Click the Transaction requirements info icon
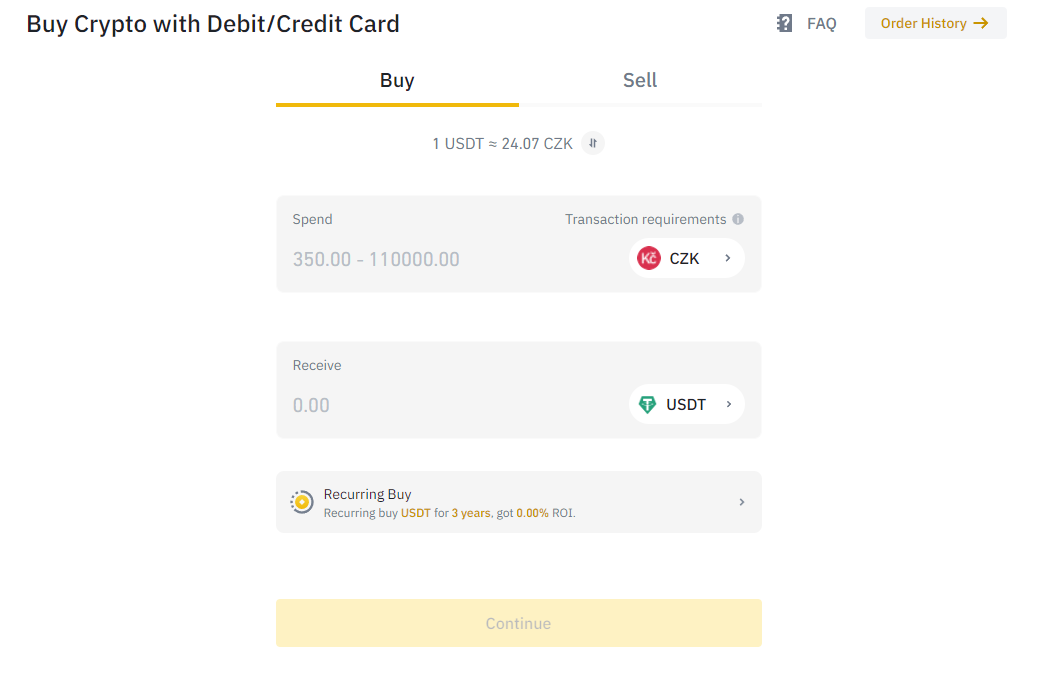Screen dimensions: 1062x677 pos(738,219)
